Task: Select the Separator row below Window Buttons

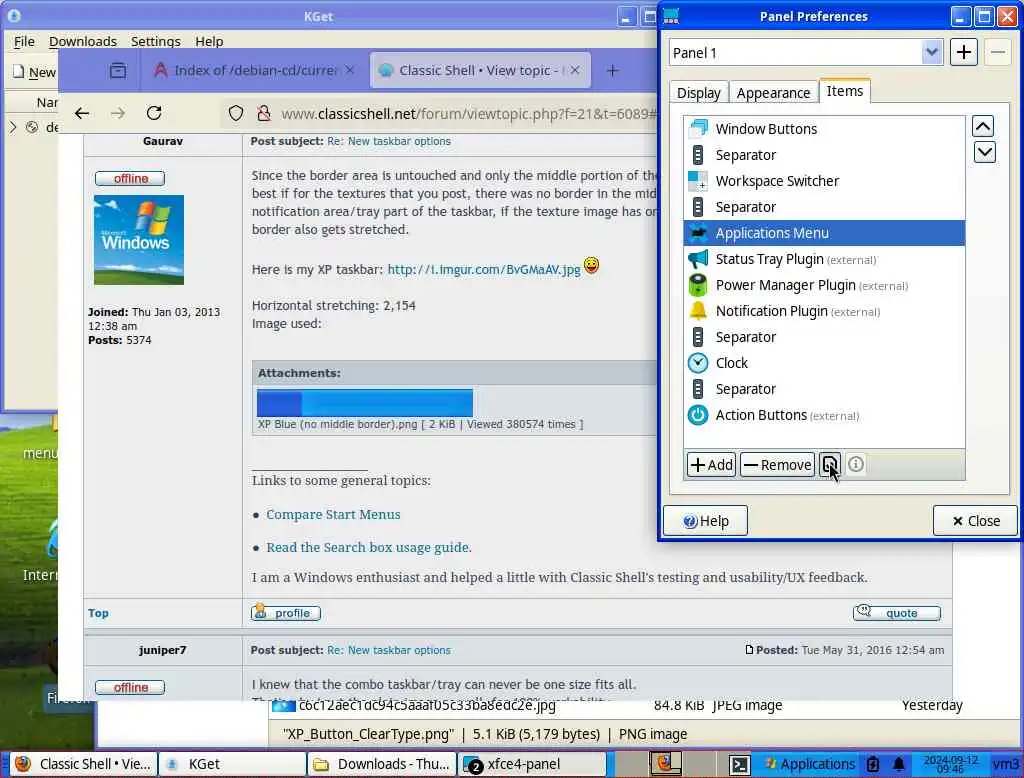Action: point(824,155)
